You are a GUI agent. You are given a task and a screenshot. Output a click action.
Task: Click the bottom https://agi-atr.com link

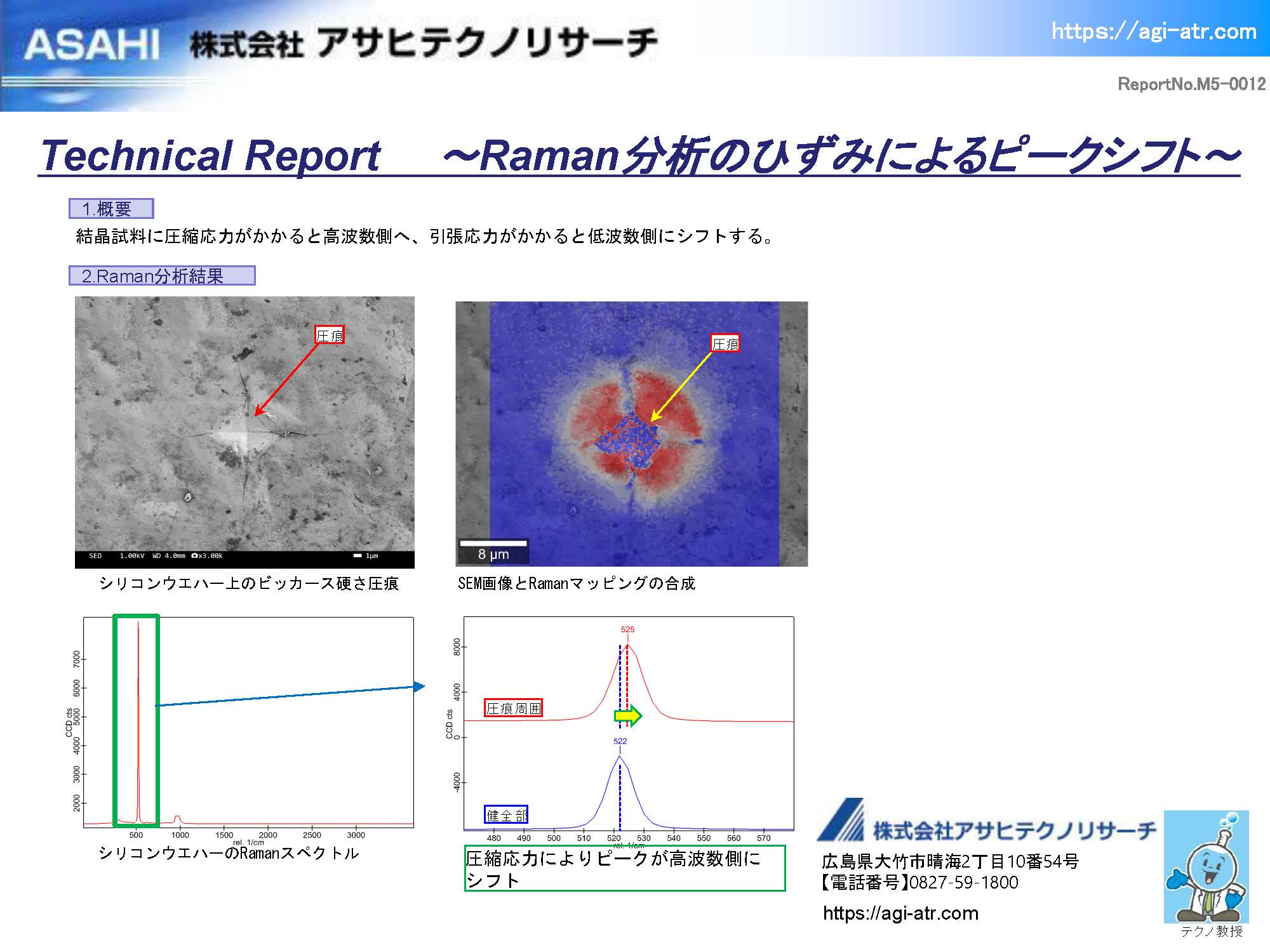pos(900,913)
